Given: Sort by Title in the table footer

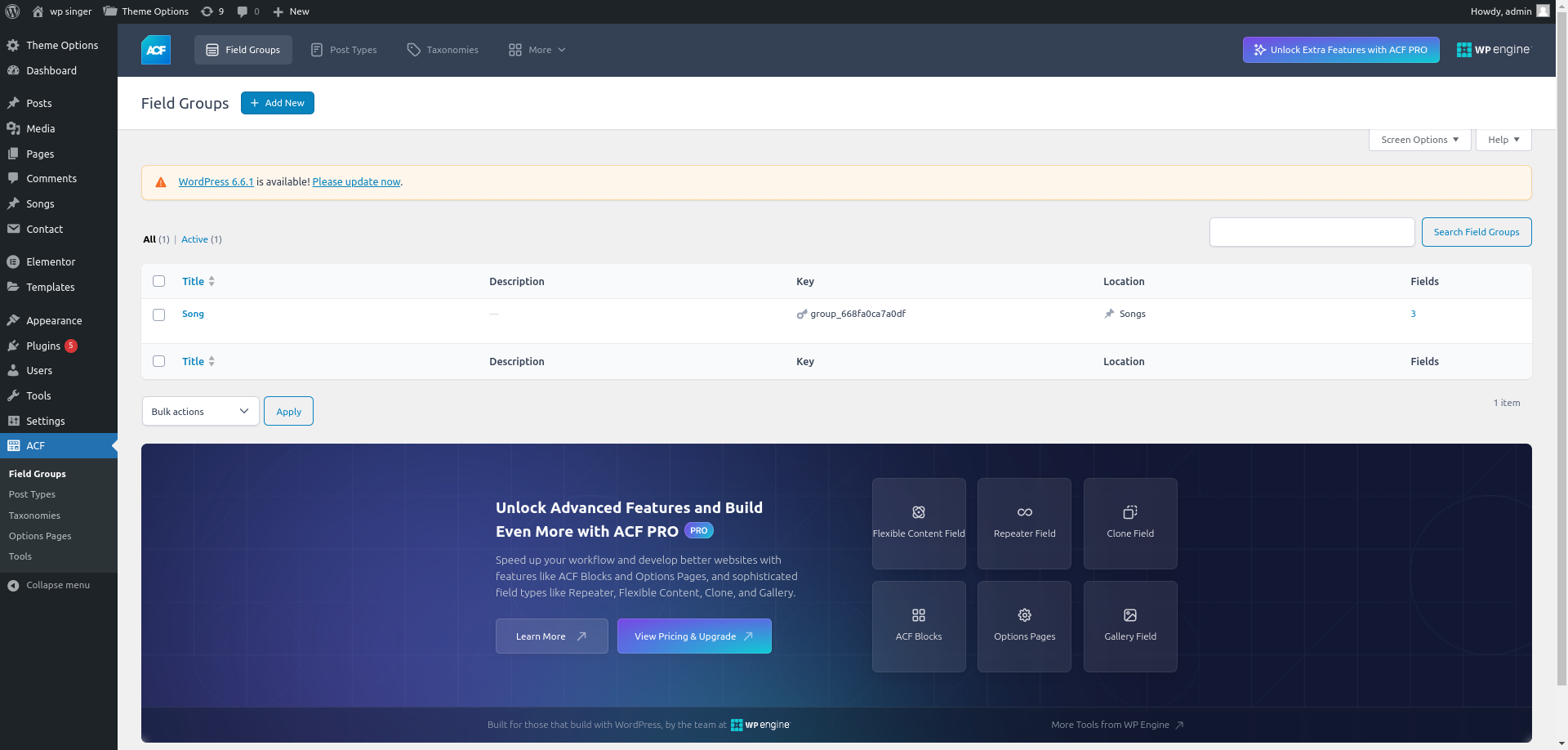Looking at the screenshot, I should 198,361.
